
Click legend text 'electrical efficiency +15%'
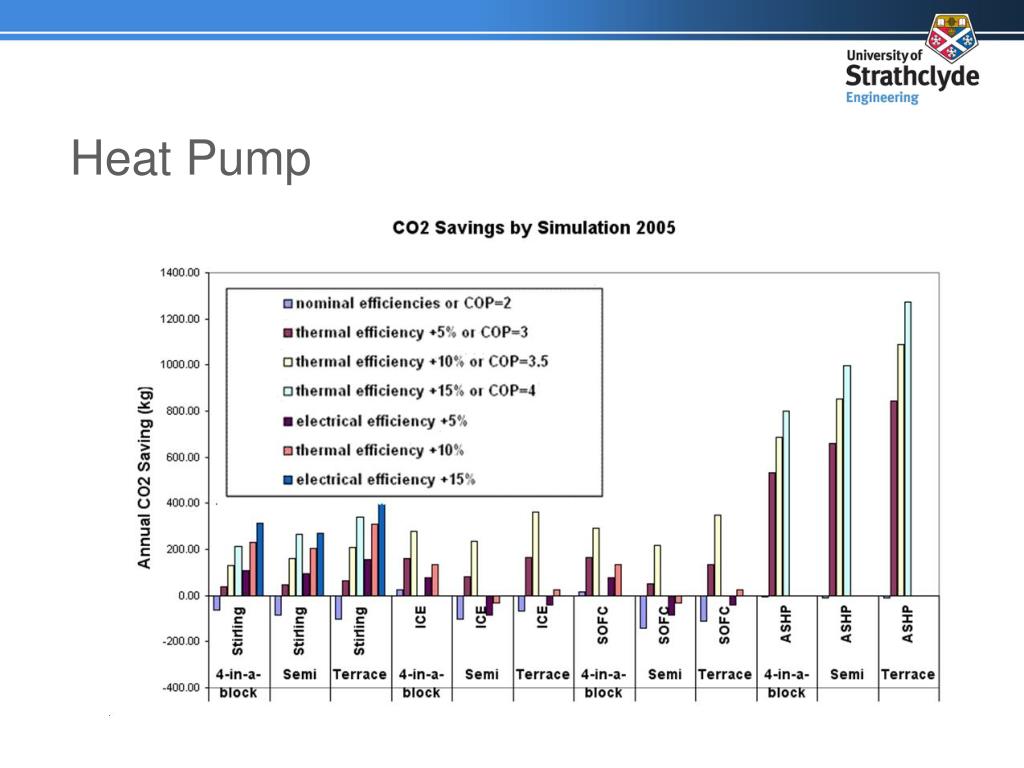point(386,480)
